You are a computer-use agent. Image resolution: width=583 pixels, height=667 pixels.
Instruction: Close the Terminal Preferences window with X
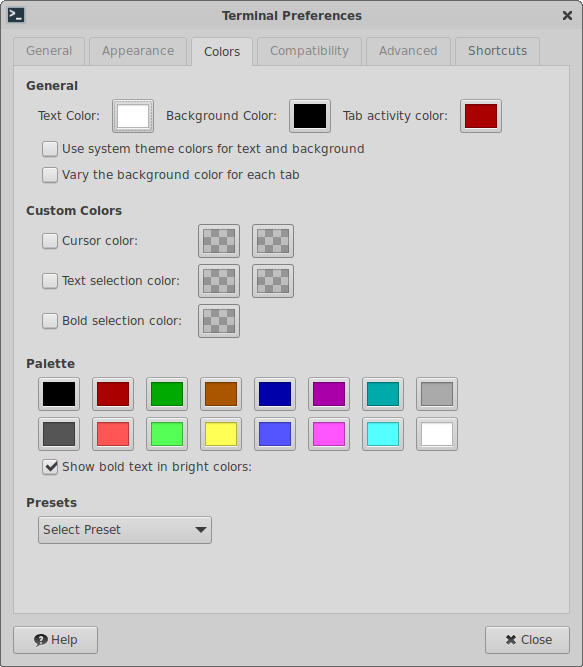tap(567, 16)
